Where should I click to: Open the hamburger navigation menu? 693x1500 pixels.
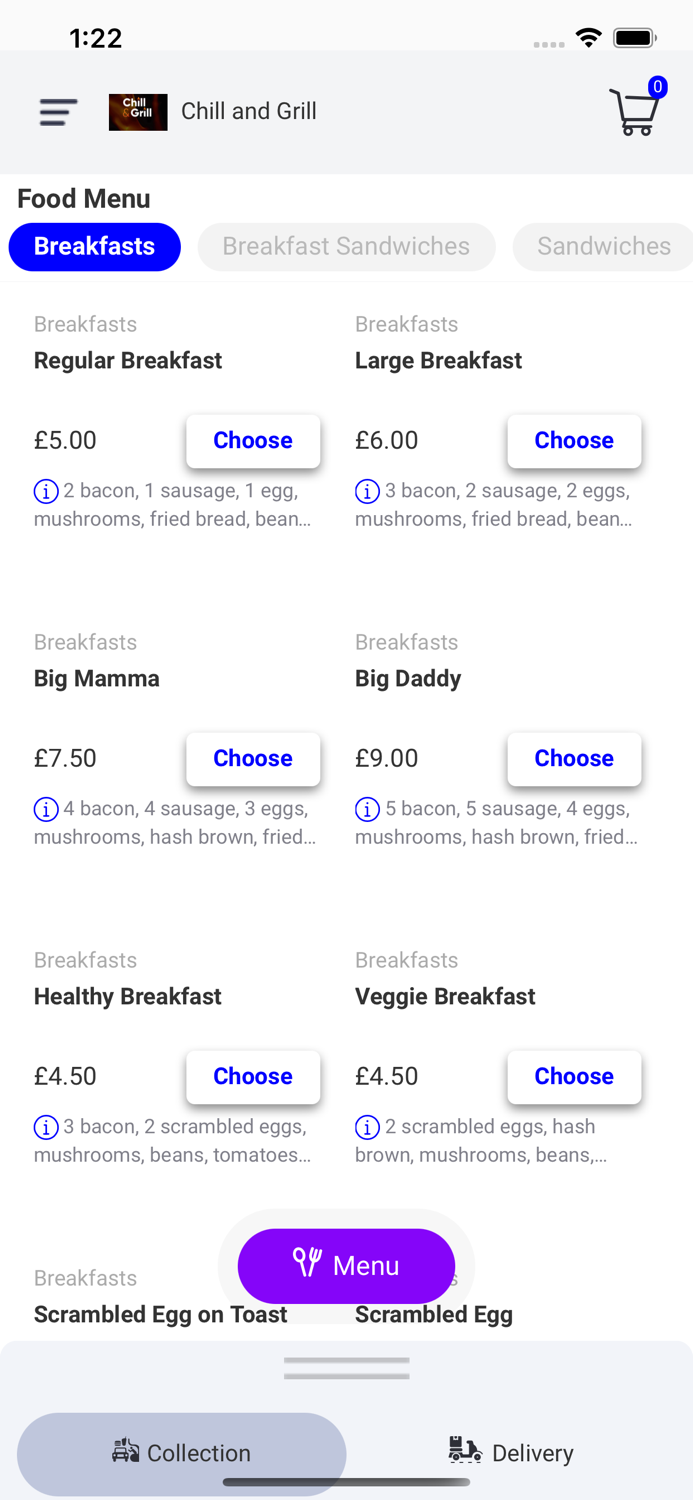(x=58, y=112)
